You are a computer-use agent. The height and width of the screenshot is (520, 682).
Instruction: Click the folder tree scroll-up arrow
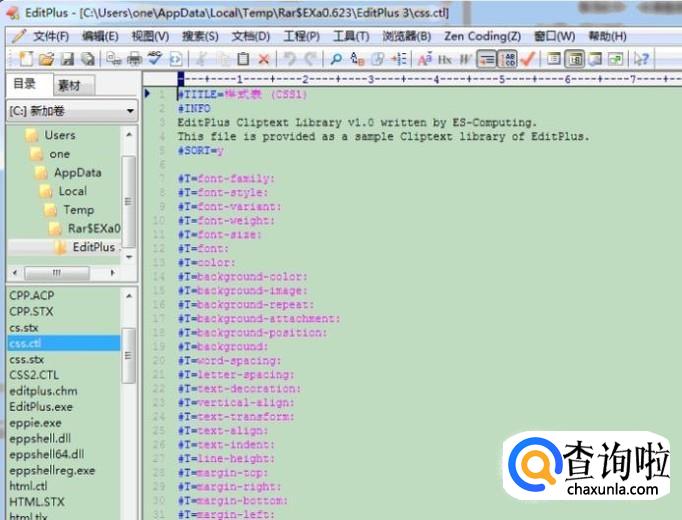129,135
